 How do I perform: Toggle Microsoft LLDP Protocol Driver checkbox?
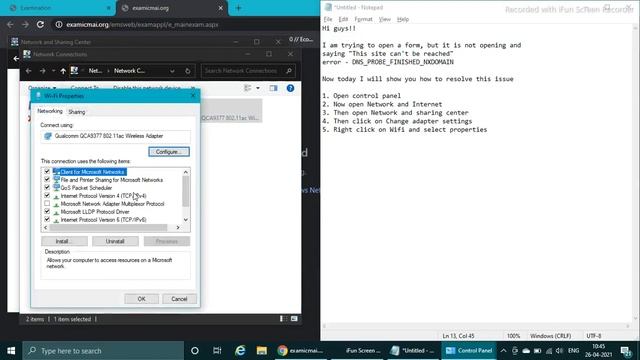click(x=47, y=211)
